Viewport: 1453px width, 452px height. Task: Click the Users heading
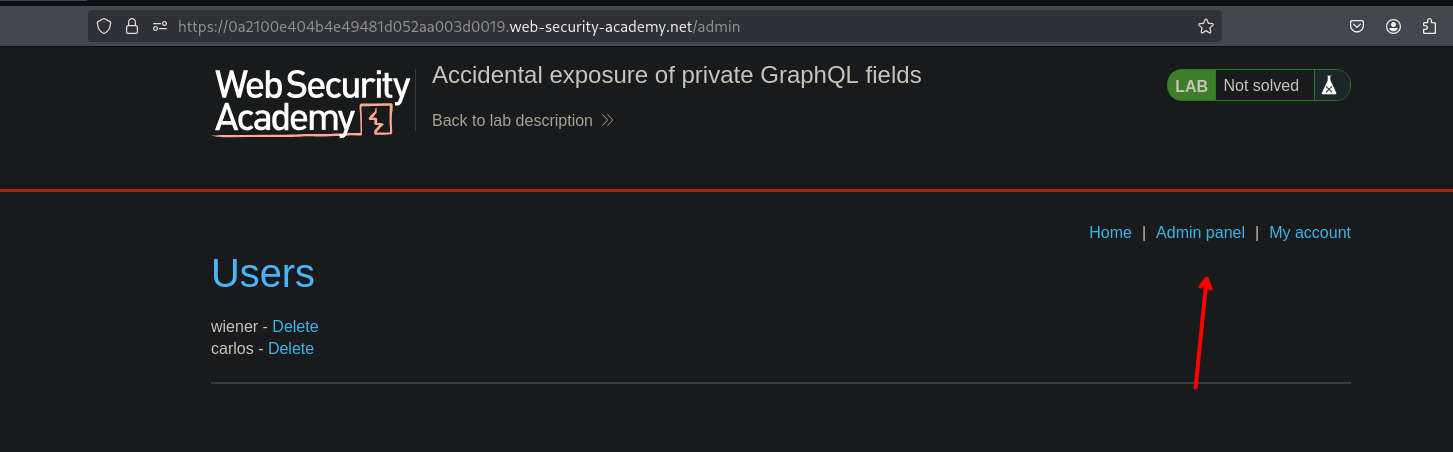pos(263,274)
